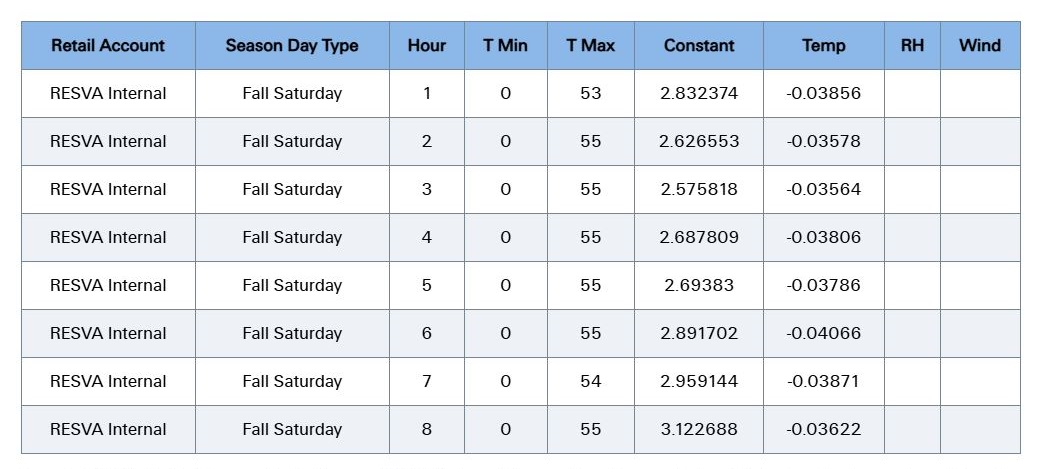The height and width of the screenshot is (469, 1039).
Task: Select the T Max value 53
Action: (590, 93)
